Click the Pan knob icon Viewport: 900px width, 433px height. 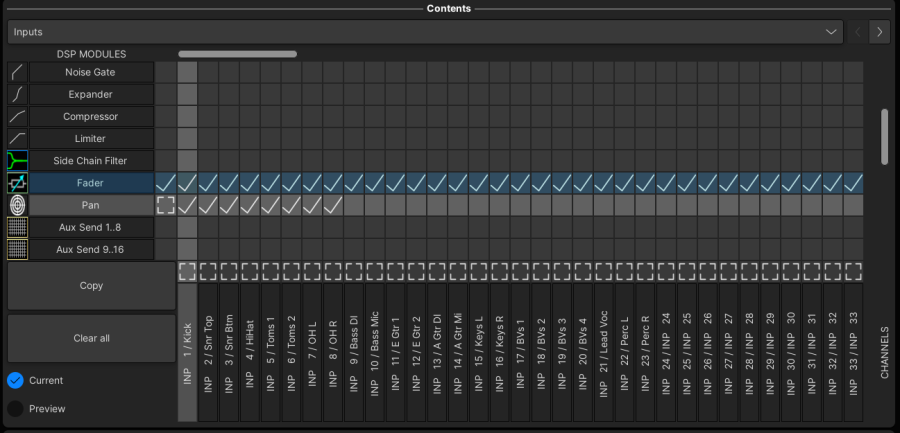[18, 205]
